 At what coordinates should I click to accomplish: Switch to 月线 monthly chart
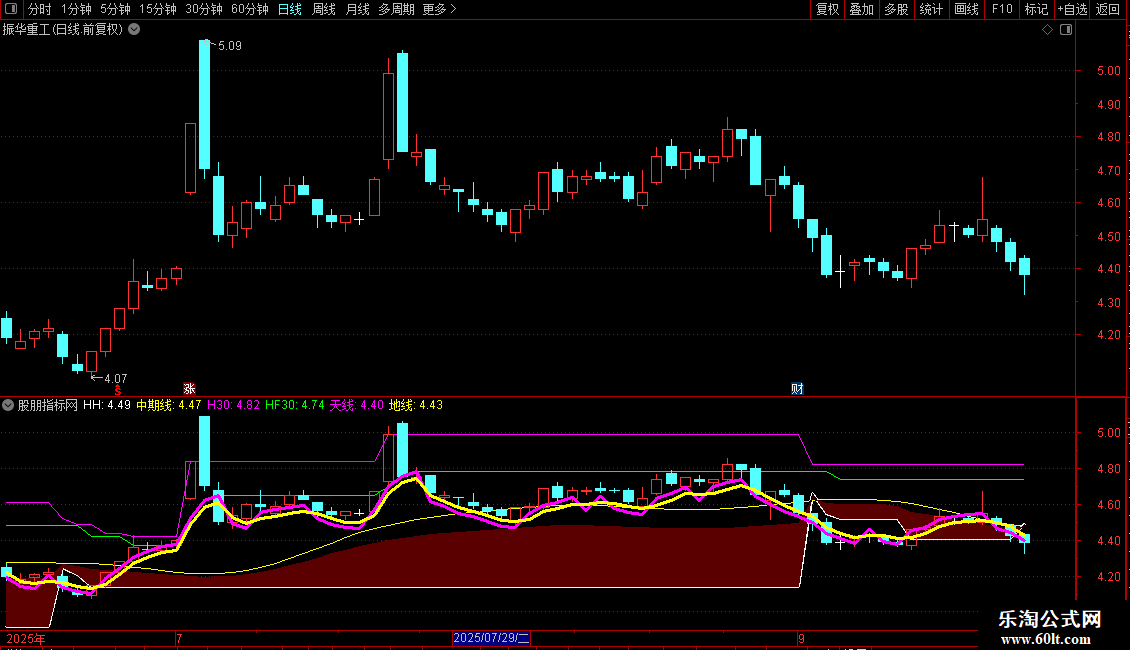point(357,9)
